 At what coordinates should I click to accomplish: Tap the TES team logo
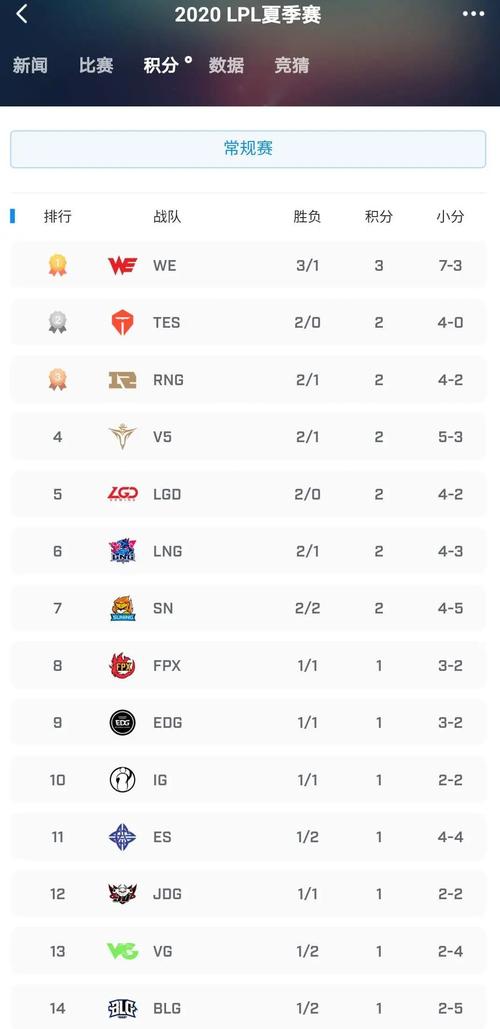(123, 322)
